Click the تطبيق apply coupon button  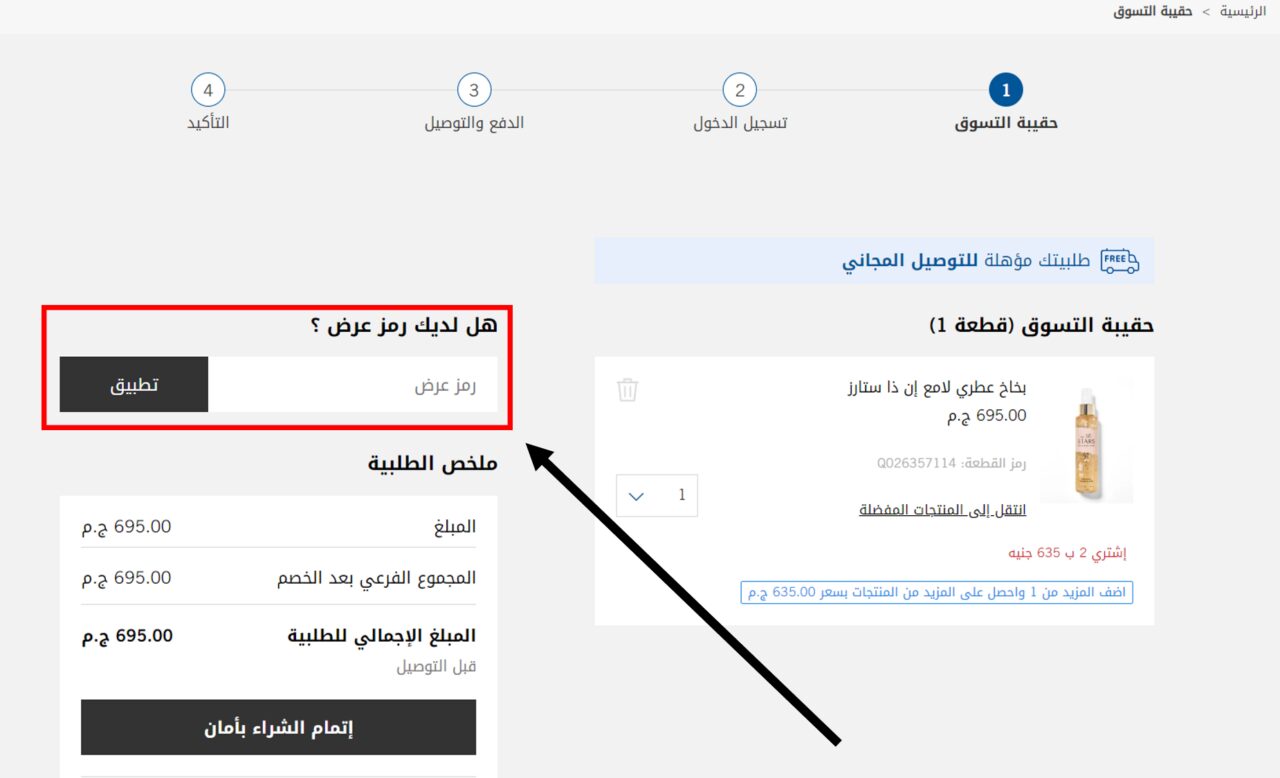[134, 384]
